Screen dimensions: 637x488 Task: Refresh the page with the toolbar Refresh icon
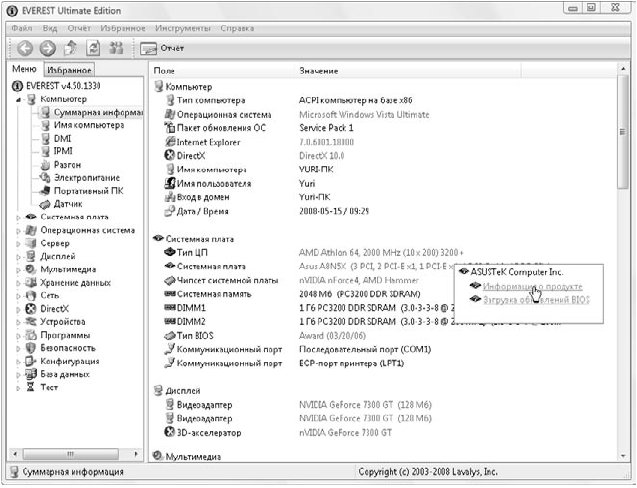point(93,48)
